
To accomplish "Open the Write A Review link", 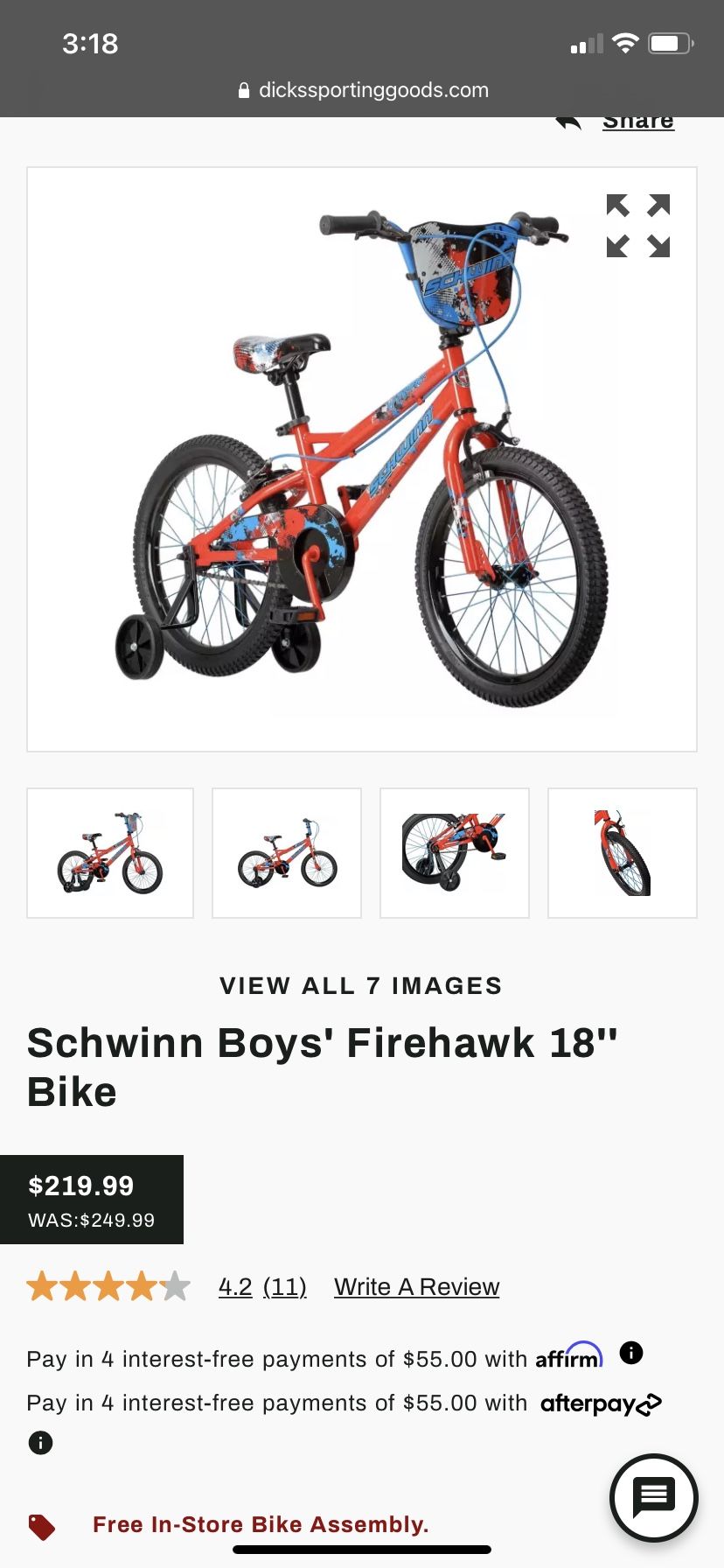I will pyautogui.click(x=417, y=1287).
